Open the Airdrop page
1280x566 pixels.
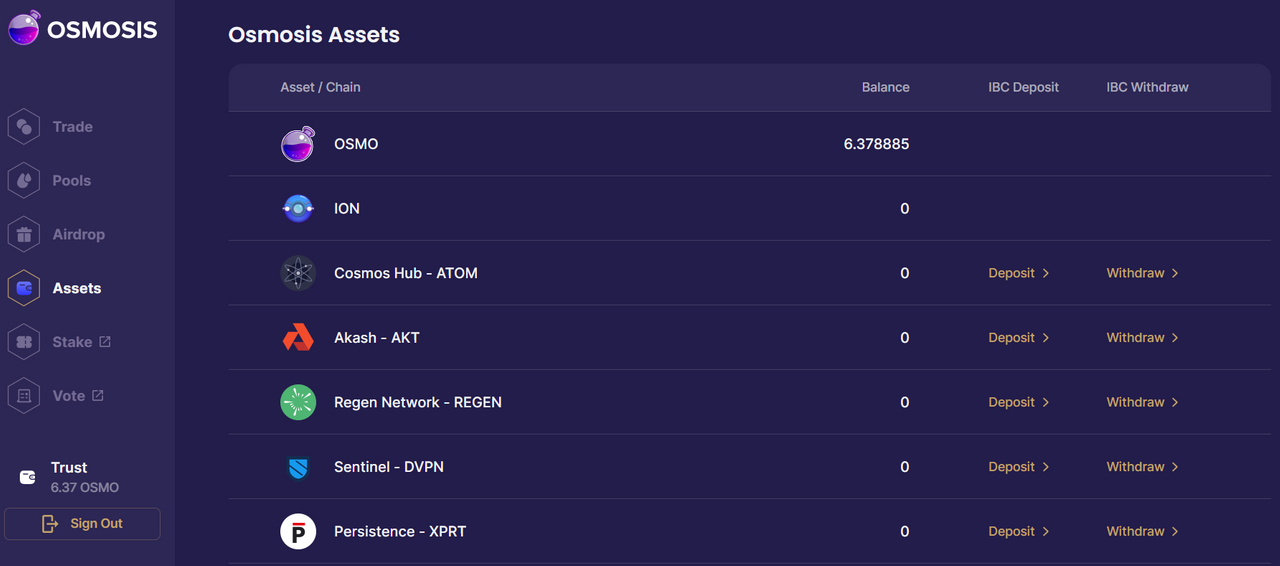pos(78,235)
